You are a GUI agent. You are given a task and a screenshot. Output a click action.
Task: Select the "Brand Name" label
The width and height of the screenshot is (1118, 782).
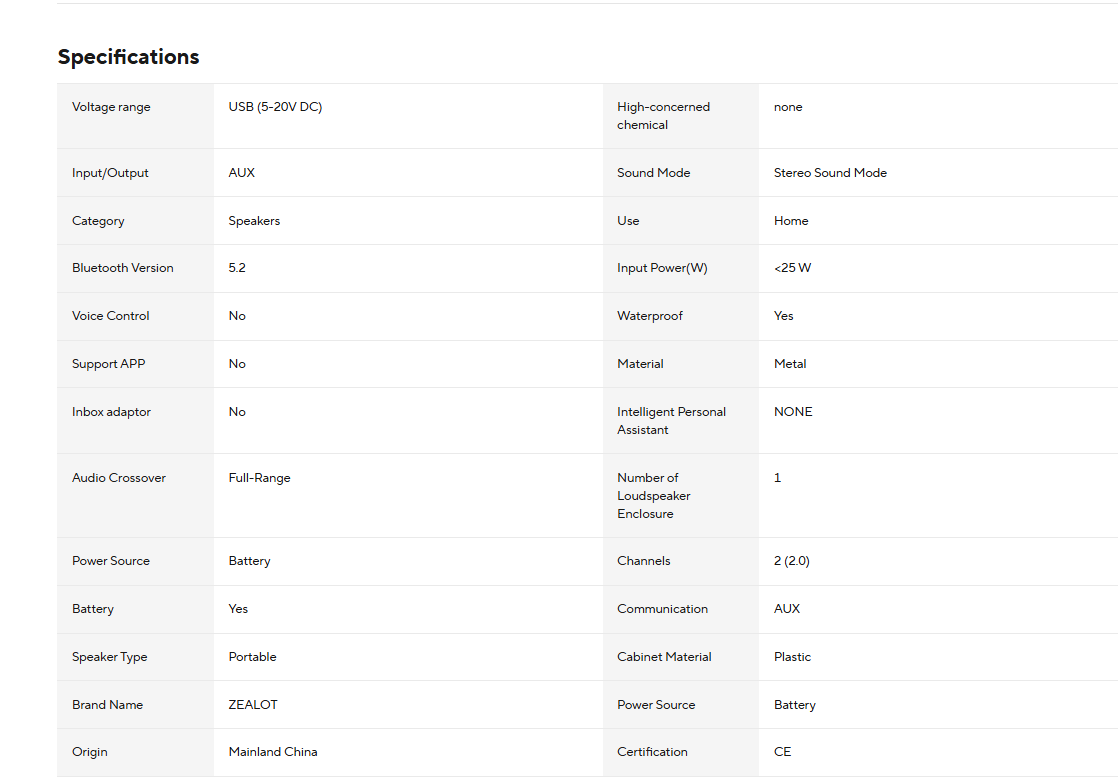[108, 704]
